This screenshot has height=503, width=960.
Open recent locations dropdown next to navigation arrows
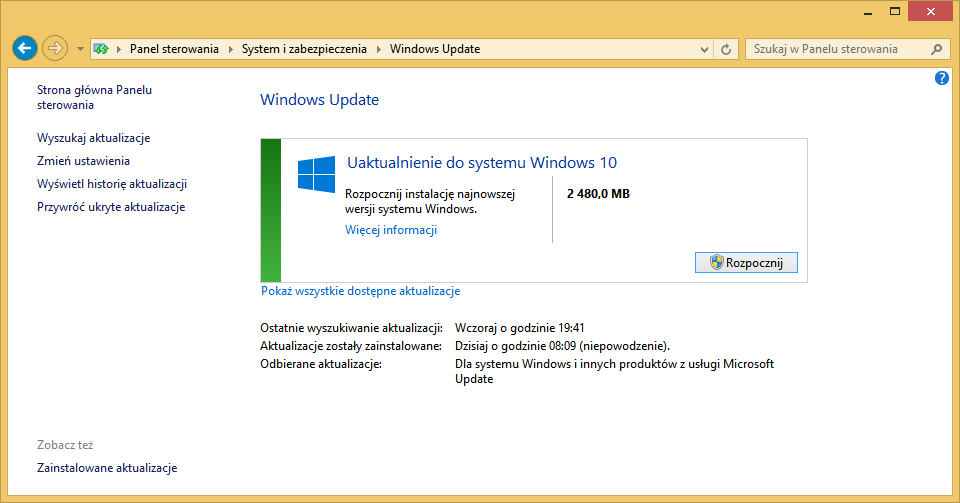click(x=80, y=49)
